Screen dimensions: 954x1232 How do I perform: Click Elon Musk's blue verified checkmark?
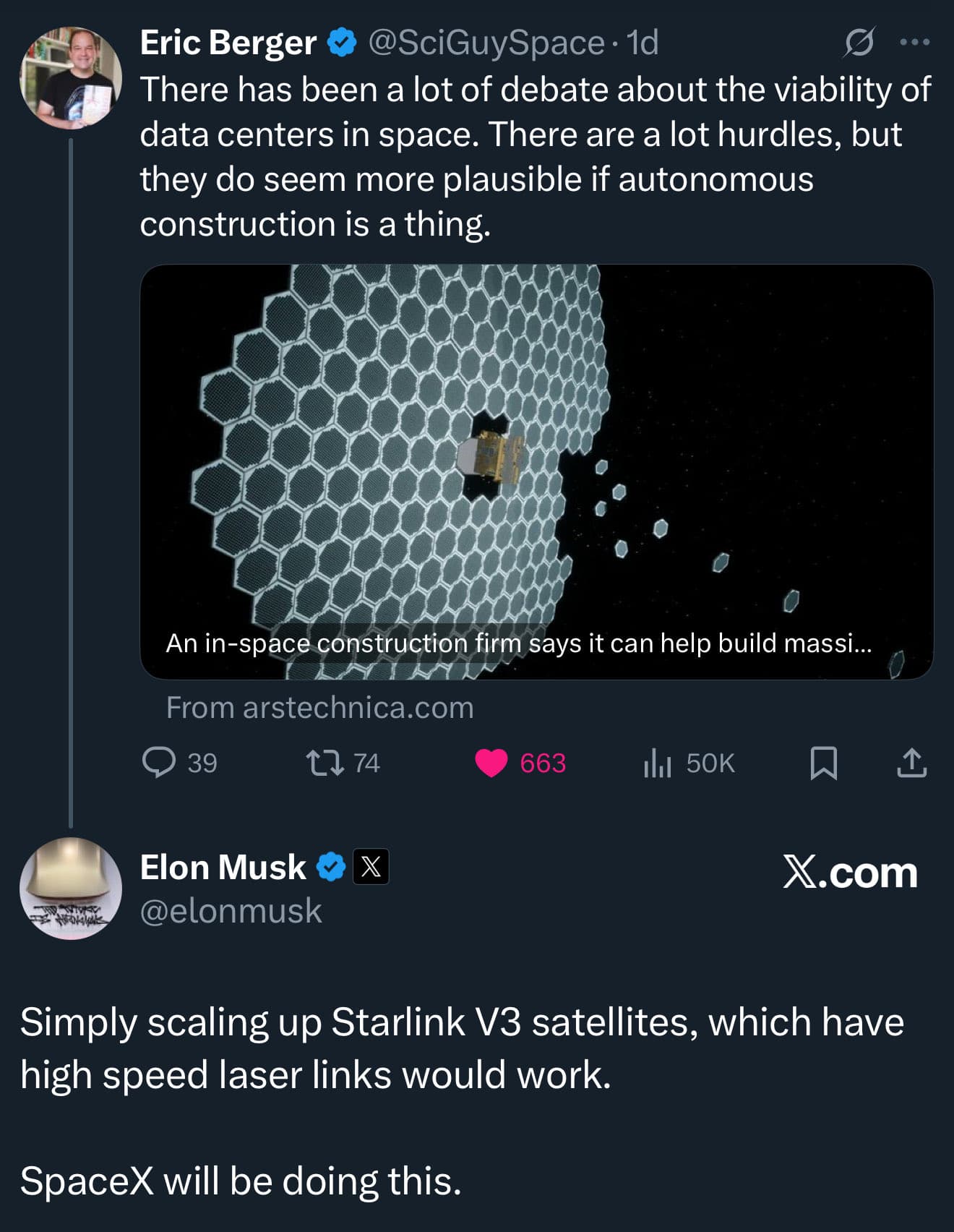pos(332,867)
